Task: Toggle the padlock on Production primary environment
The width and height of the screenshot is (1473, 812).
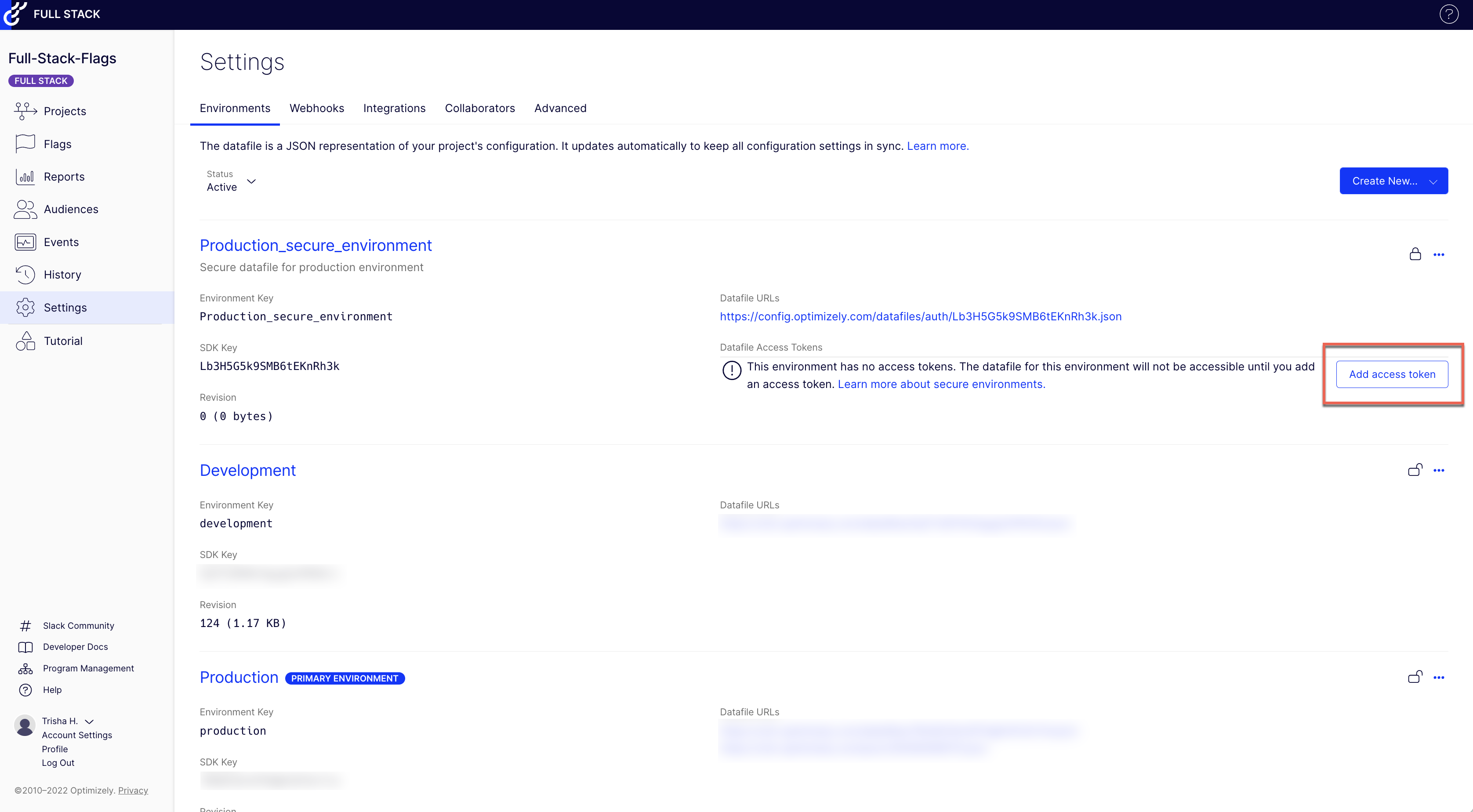Action: [1415, 677]
